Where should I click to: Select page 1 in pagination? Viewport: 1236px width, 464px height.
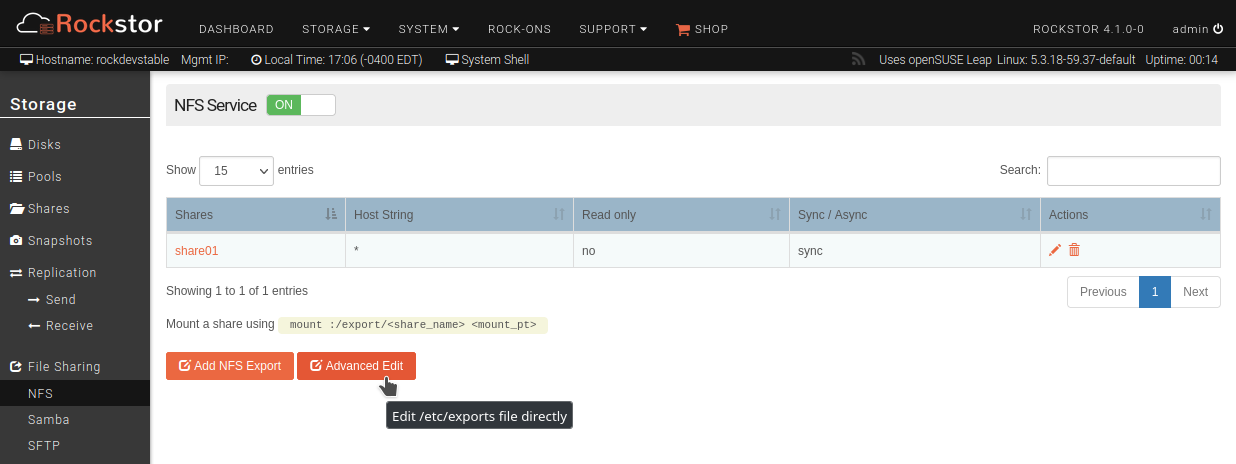coord(1155,292)
